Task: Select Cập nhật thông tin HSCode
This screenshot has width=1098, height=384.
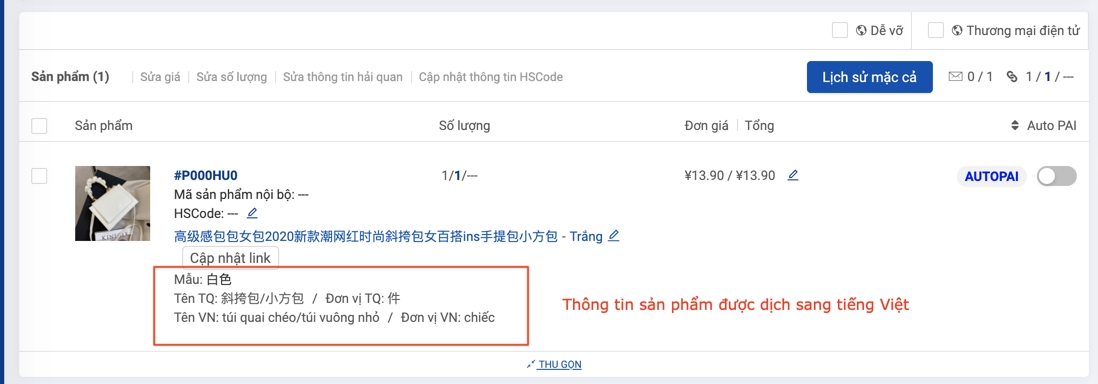Action: (491, 77)
